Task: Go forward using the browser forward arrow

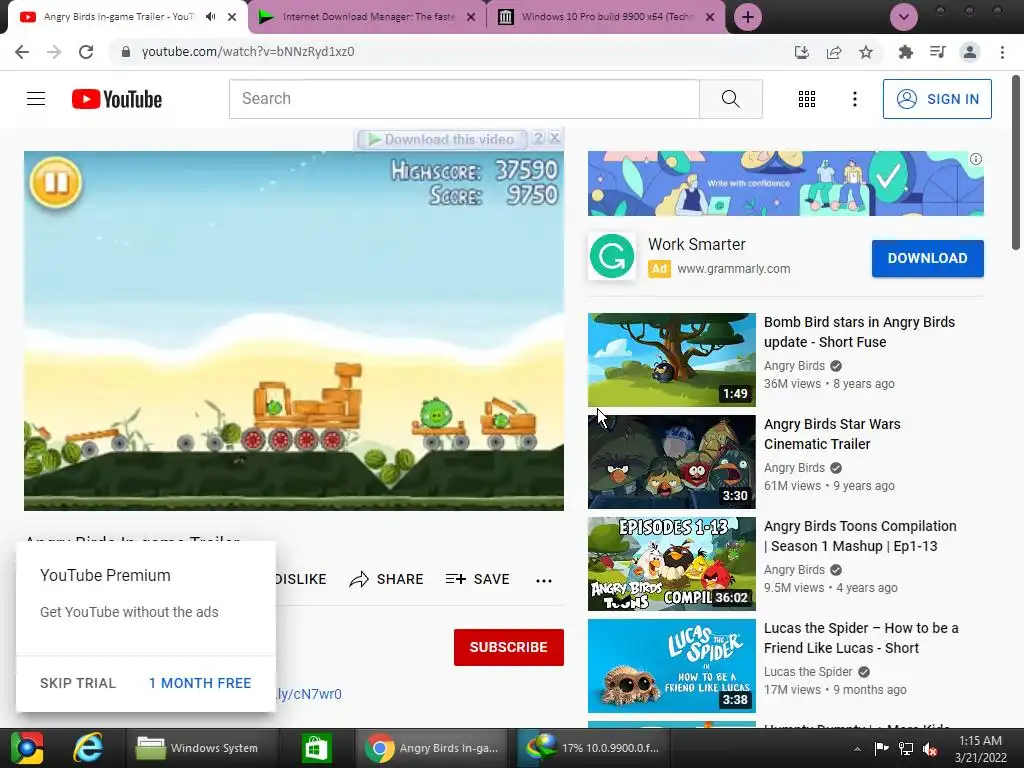Action: click(54, 52)
